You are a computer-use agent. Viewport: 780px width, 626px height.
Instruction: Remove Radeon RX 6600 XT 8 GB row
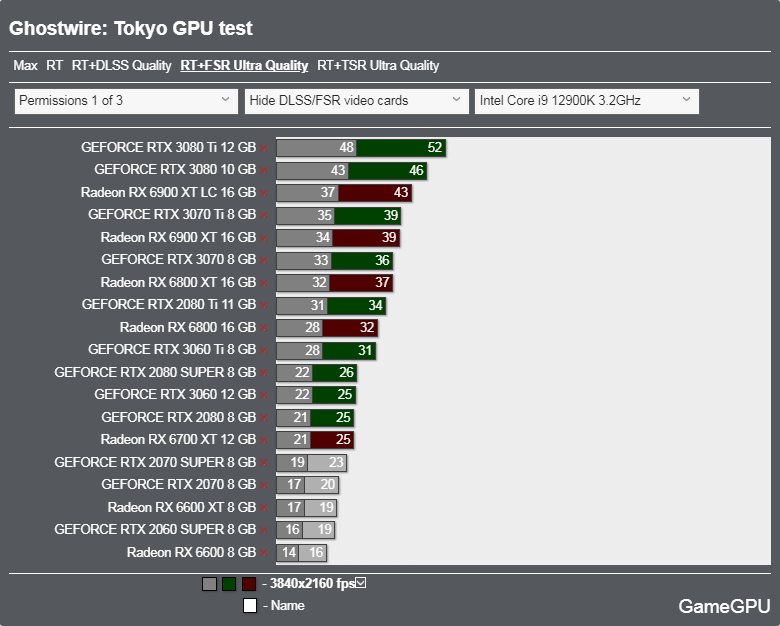(264, 508)
